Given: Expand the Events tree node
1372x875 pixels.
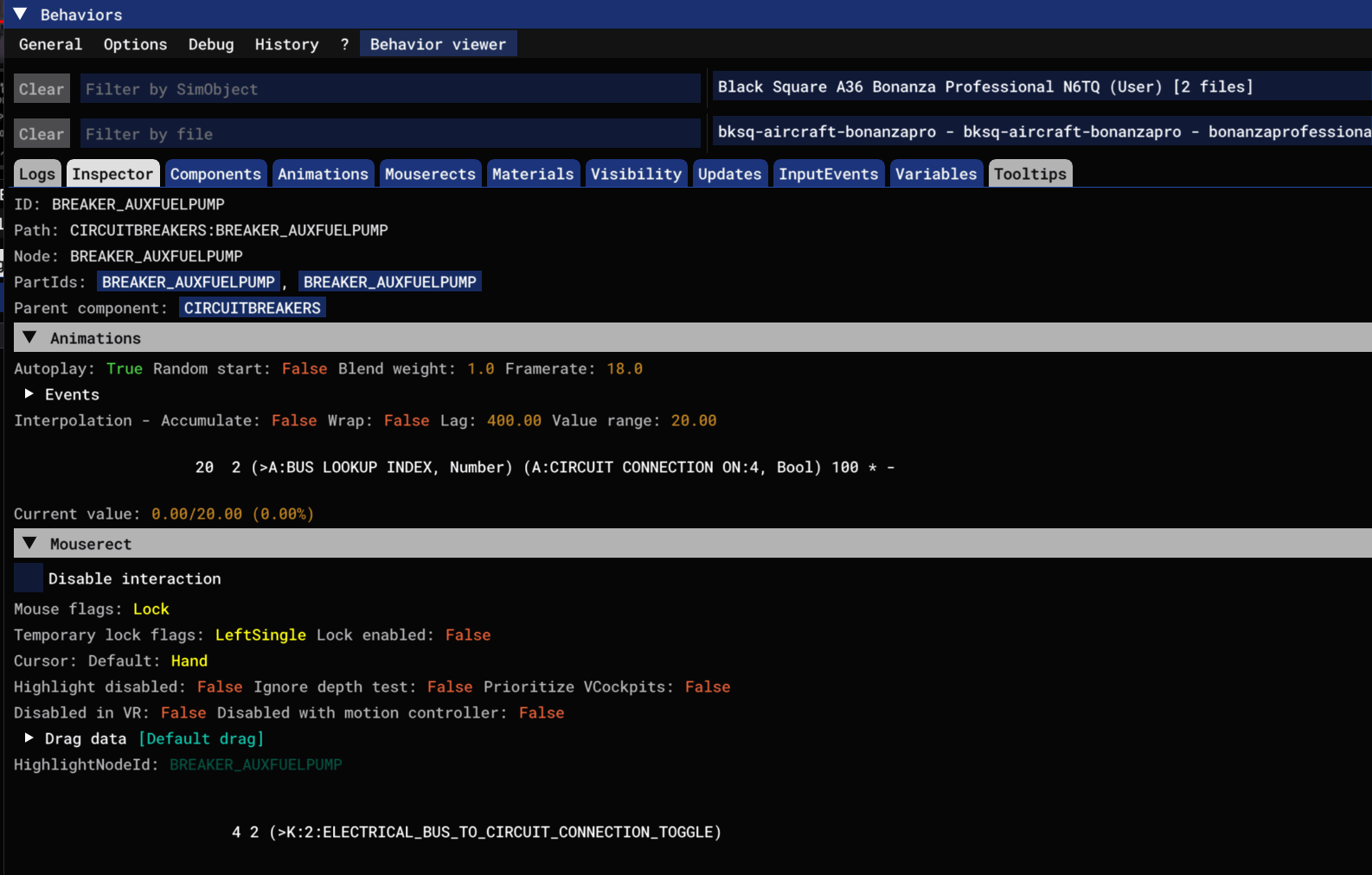Looking at the screenshot, I should point(29,393).
